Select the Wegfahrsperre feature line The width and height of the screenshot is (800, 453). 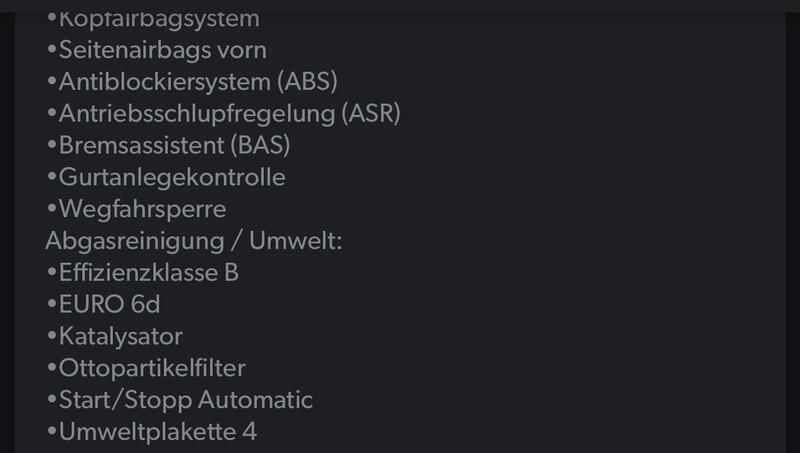136,210
